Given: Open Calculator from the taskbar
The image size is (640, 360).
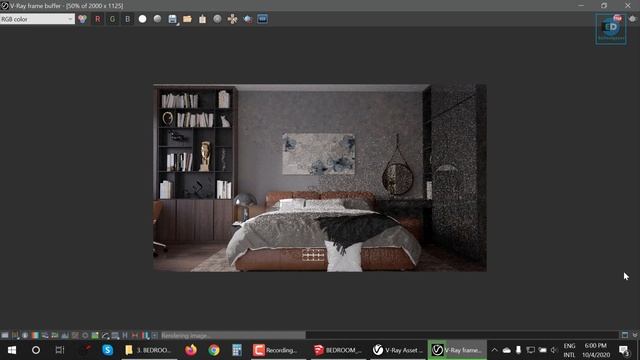Looking at the screenshot, I should tap(237, 350).
